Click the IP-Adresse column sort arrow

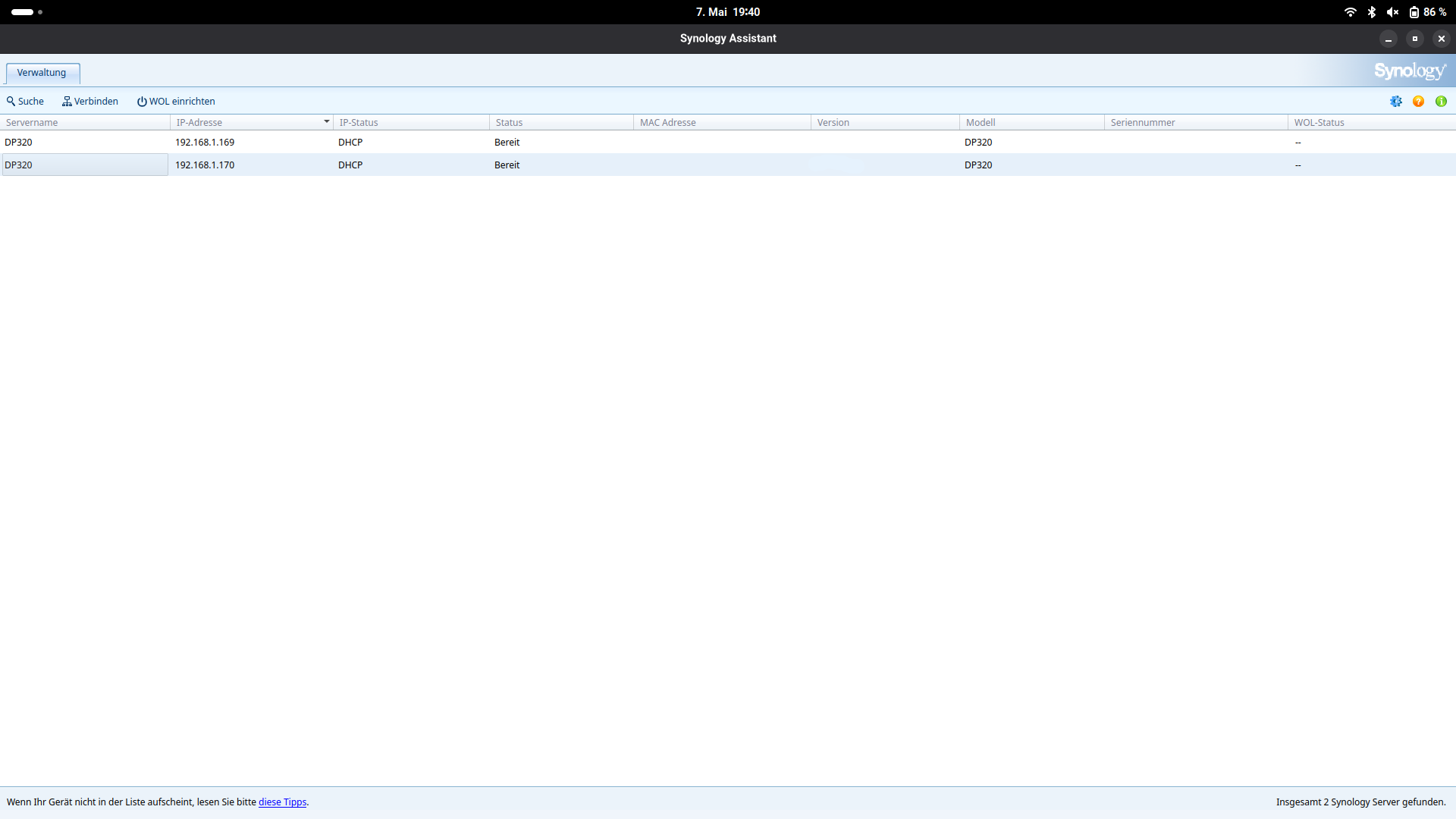pyautogui.click(x=327, y=122)
